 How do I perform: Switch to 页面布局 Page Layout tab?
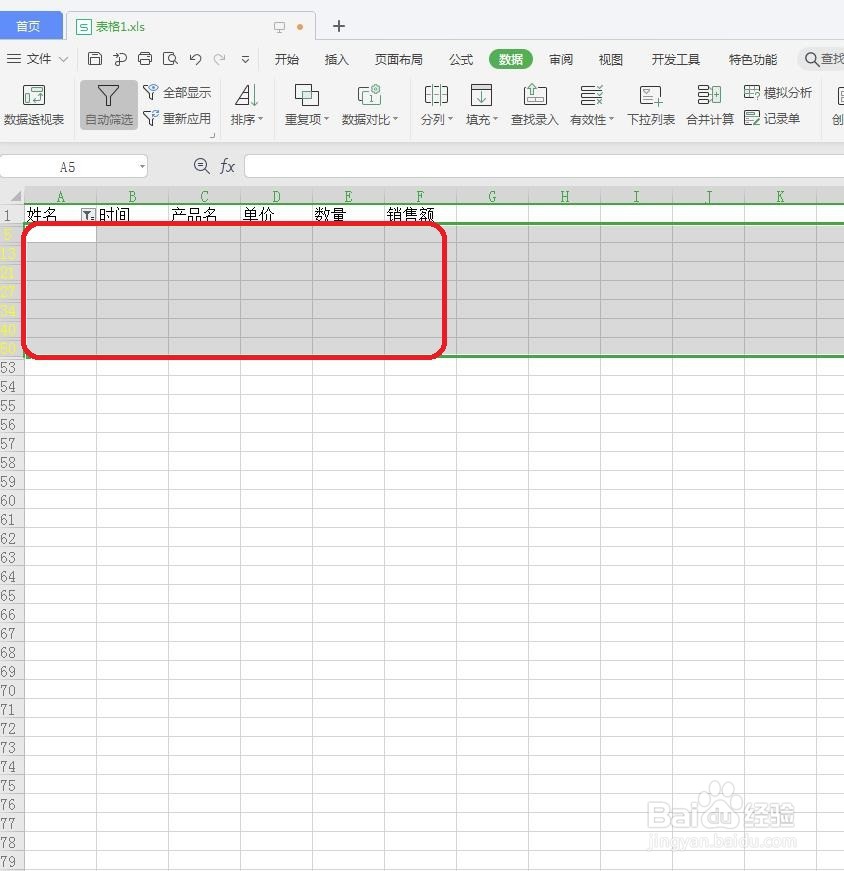tap(398, 59)
